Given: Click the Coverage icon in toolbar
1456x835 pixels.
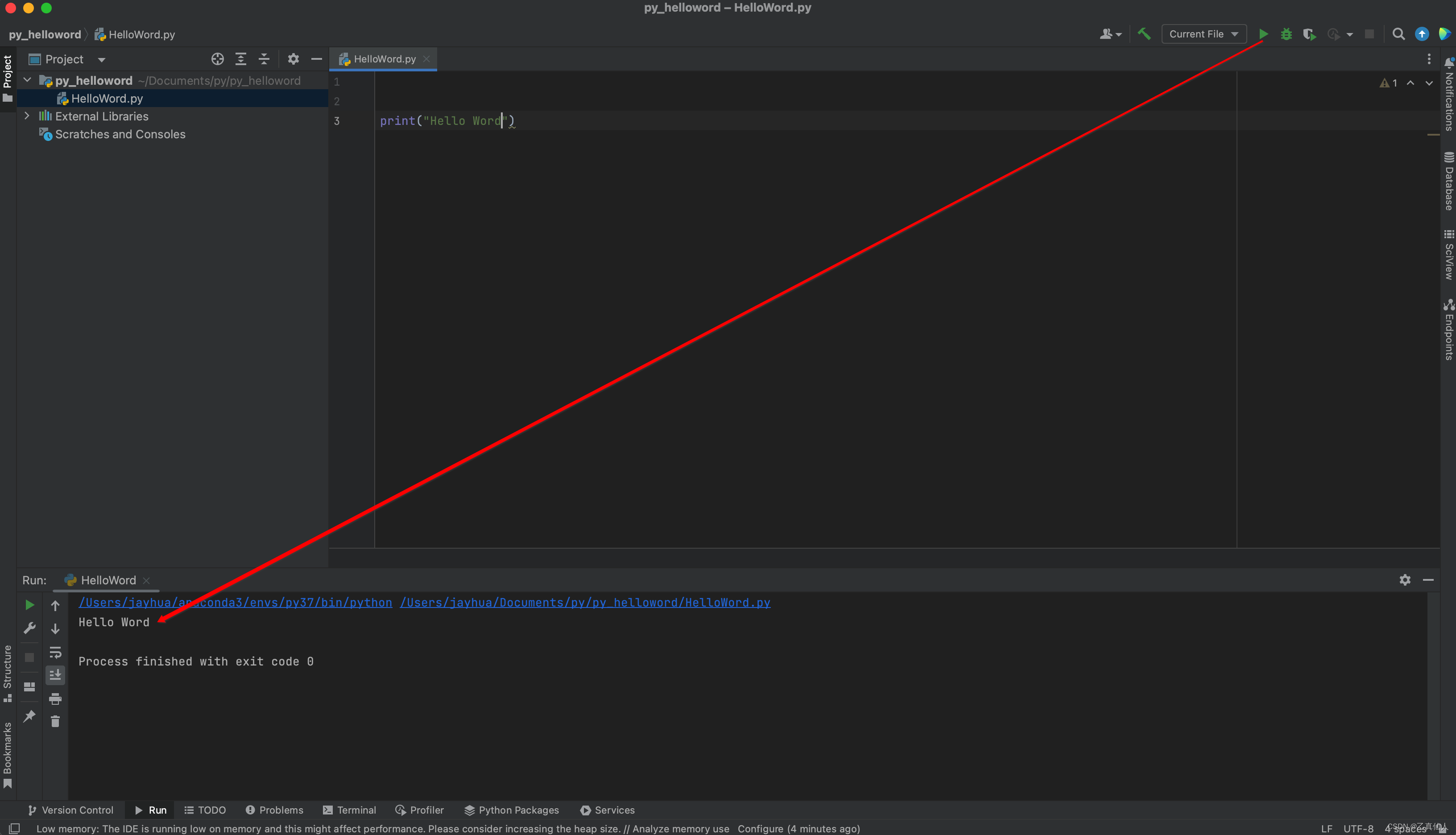Looking at the screenshot, I should tap(1309, 34).
